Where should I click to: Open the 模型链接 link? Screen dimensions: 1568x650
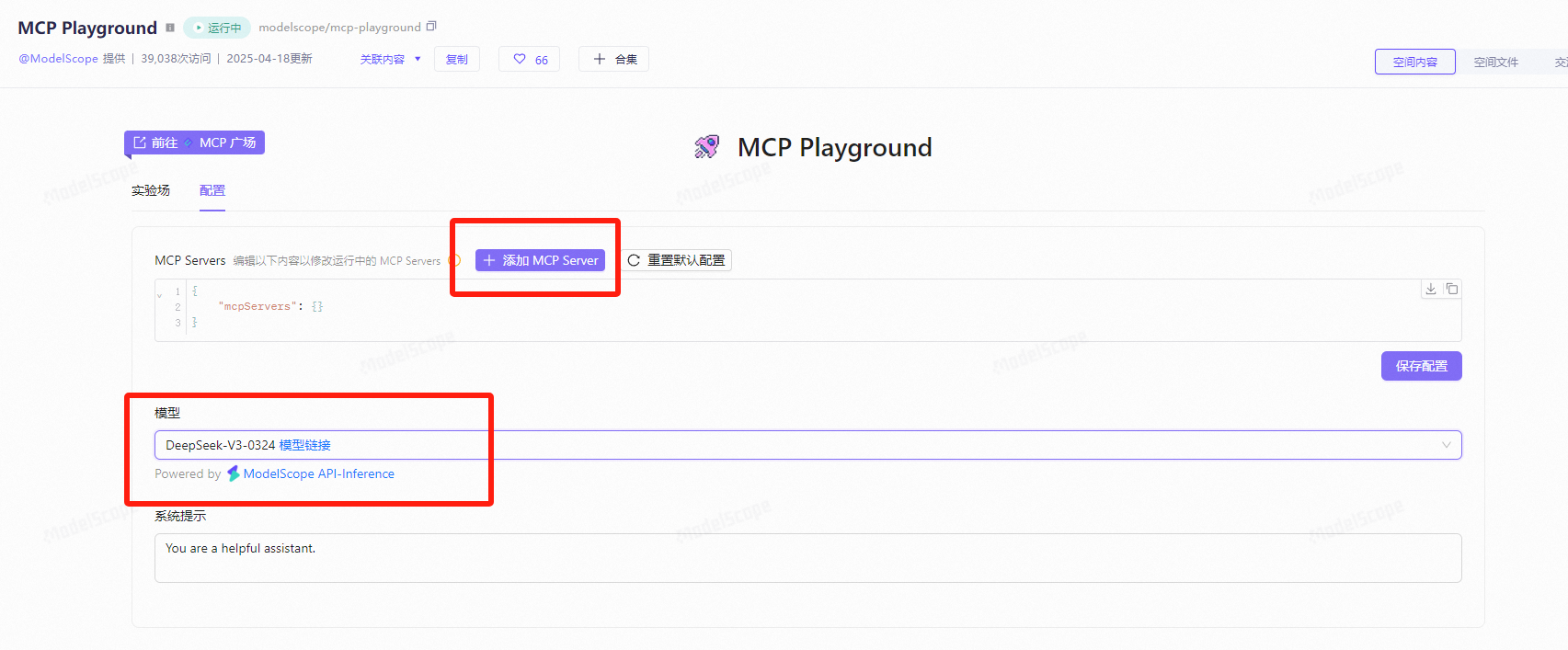(x=305, y=445)
